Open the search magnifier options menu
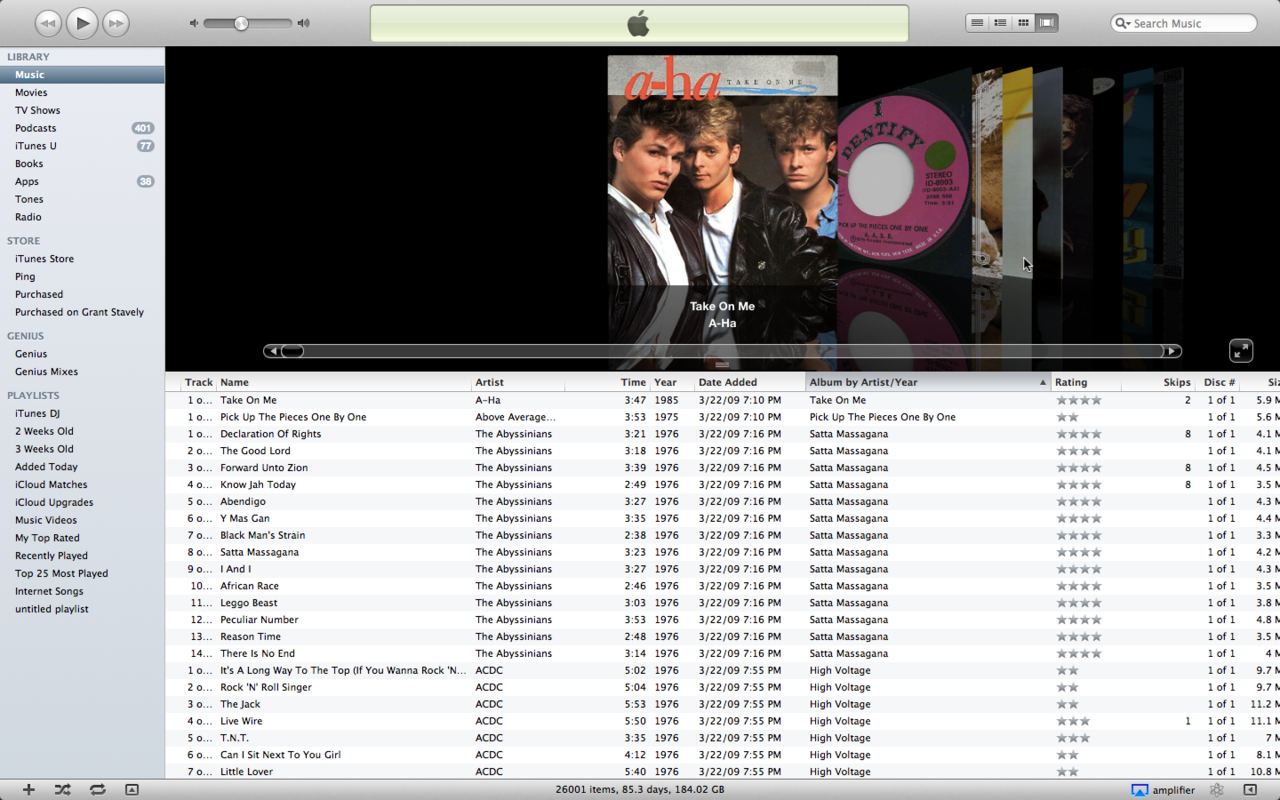The image size is (1280, 800). point(1123,23)
